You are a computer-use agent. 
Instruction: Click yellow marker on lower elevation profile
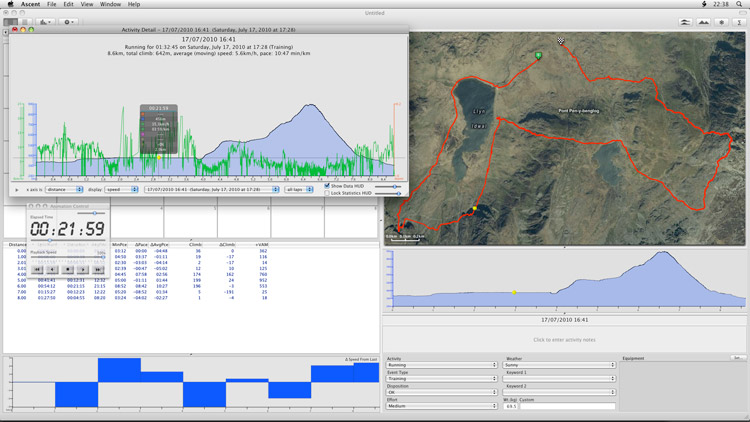[514, 292]
